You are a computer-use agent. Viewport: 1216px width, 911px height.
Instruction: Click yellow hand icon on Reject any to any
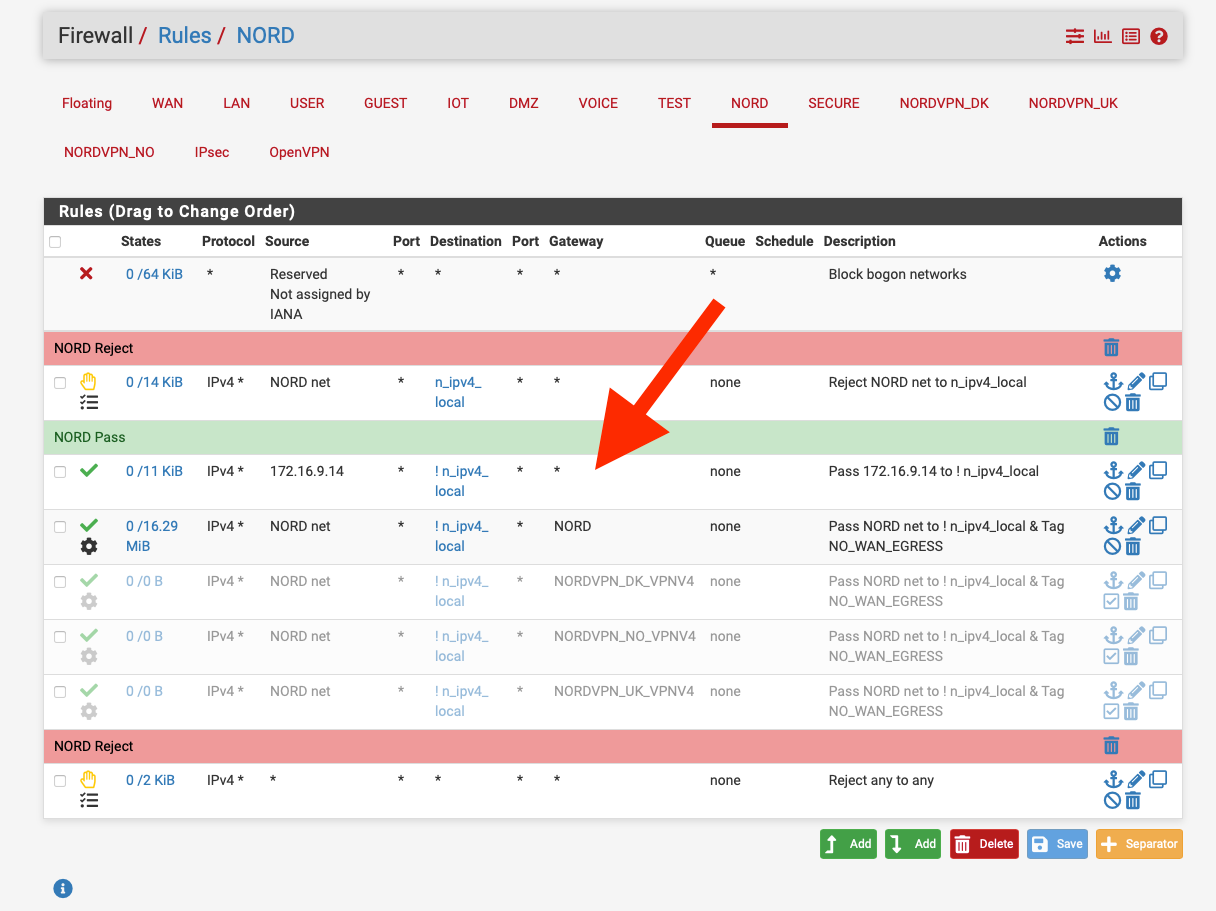pyautogui.click(x=89, y=779)
